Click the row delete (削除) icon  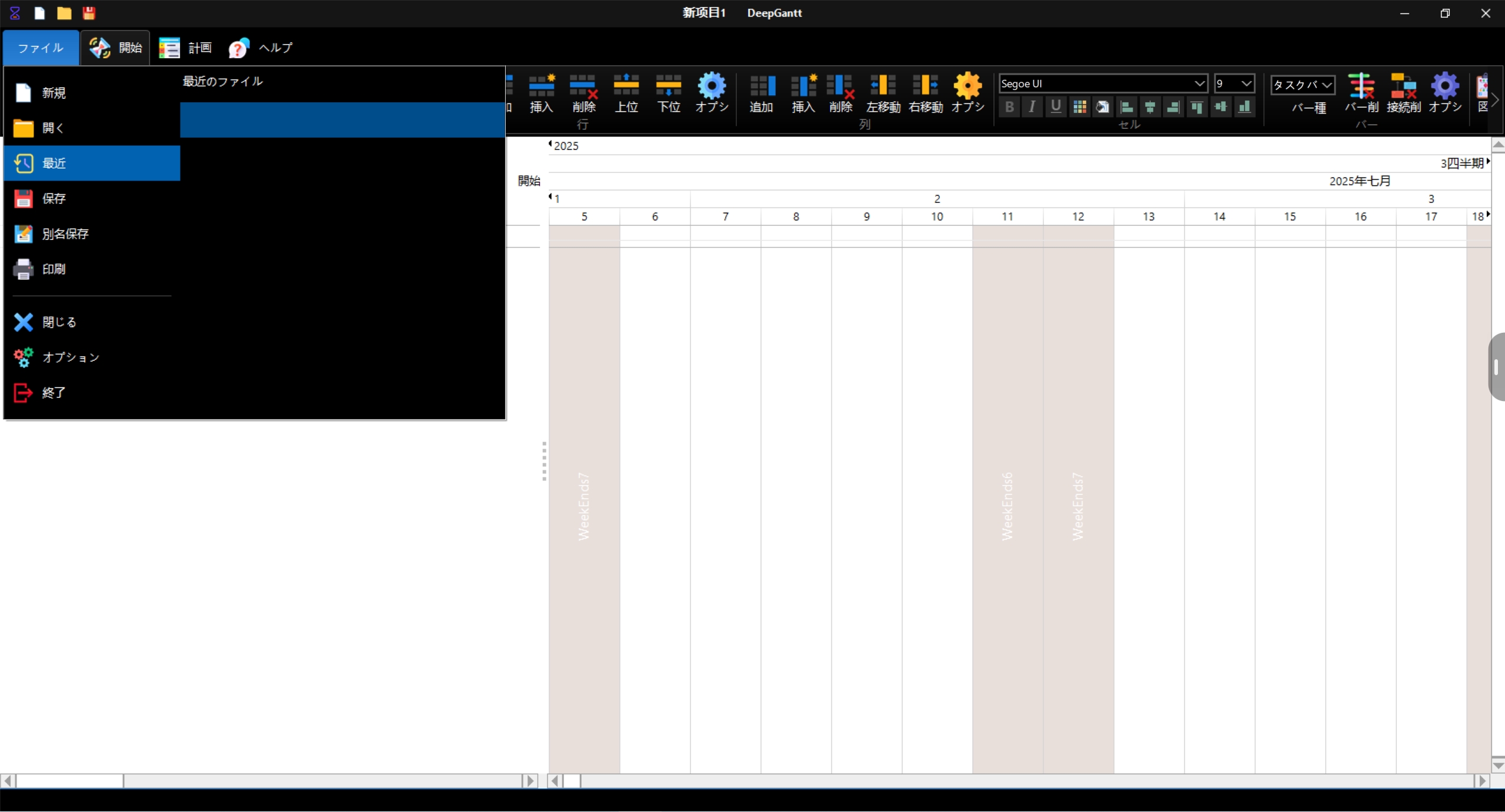pos(583,93)
